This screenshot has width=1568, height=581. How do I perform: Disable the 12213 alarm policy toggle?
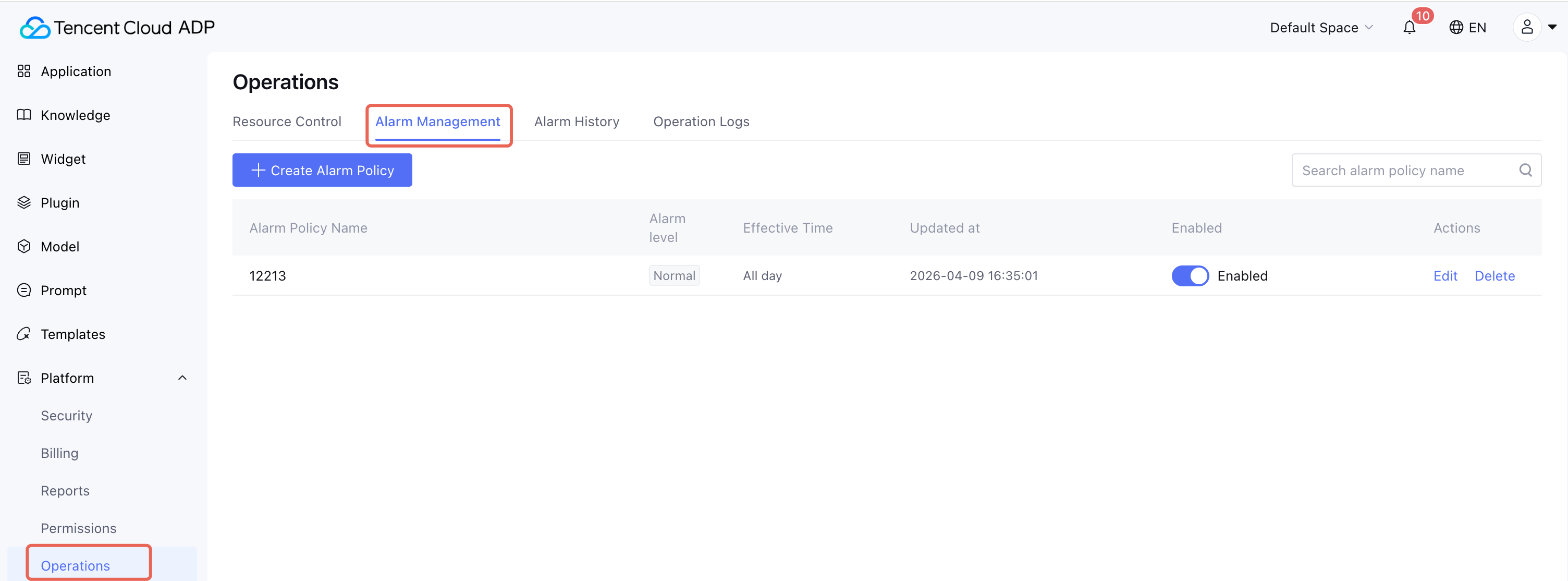click(1190, 276)
